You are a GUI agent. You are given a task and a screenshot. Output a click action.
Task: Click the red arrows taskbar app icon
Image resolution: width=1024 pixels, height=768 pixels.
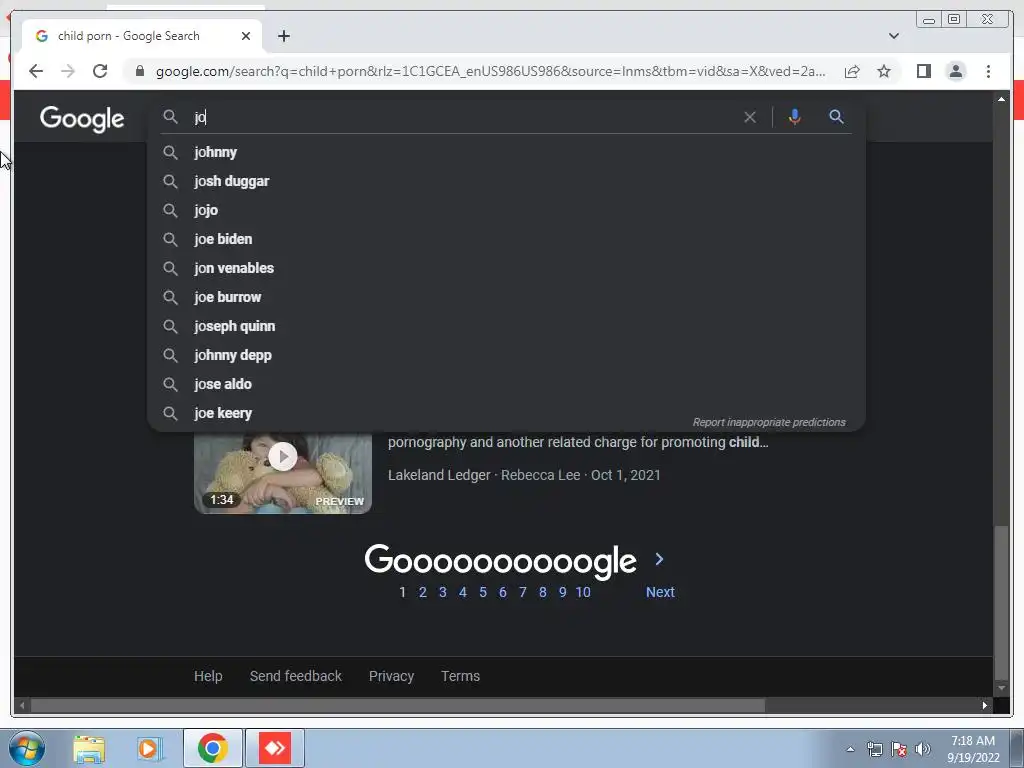point(275,748)
